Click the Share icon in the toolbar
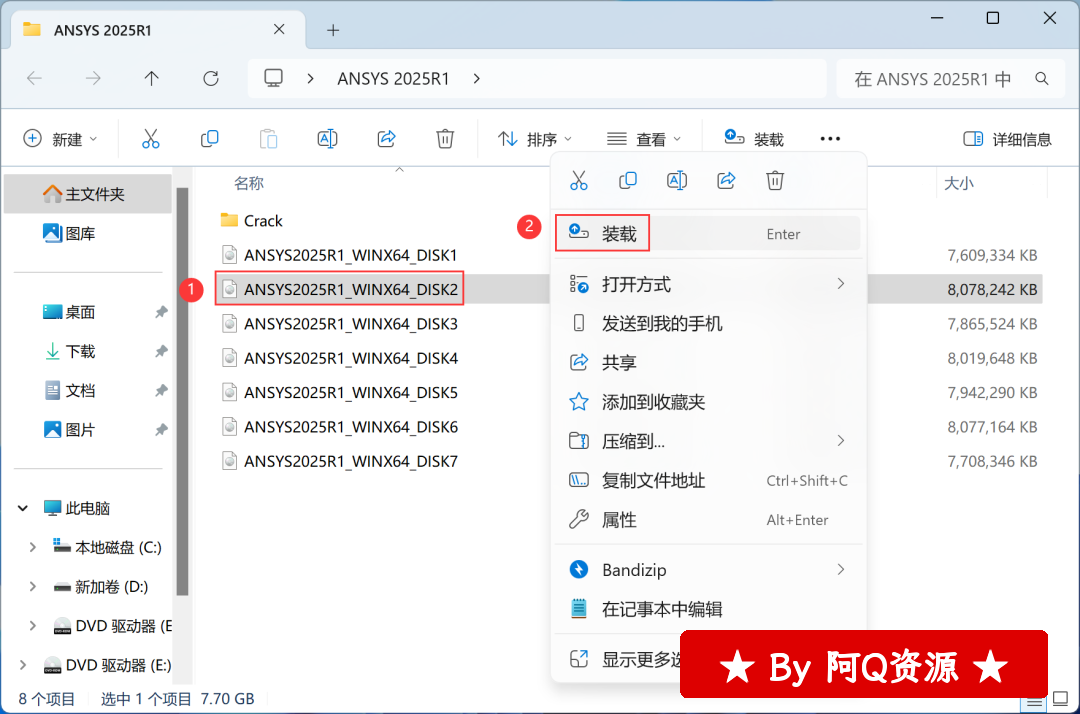Screen dimensions: 1080x714 pyautogui.click(x=386, y=139)
